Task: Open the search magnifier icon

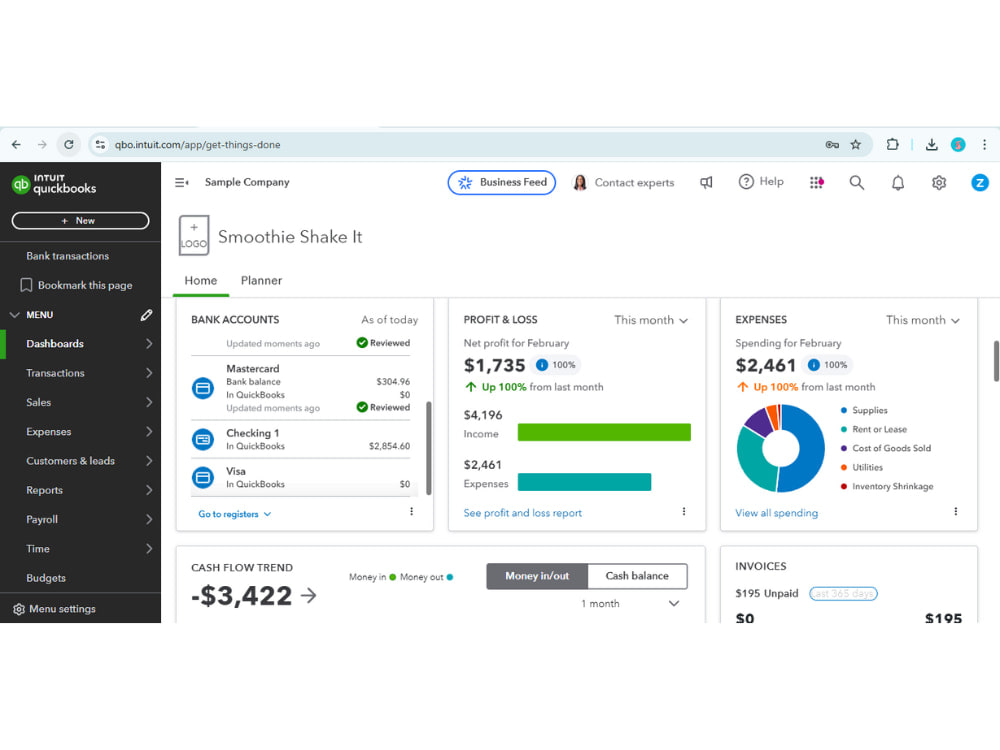Action: 857,183
